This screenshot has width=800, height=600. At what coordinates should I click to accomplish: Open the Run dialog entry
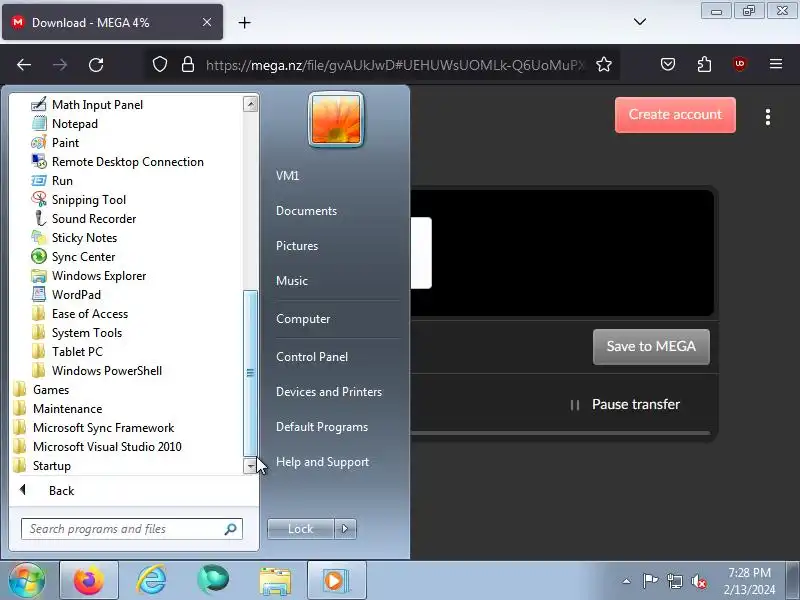pos(62,181)
